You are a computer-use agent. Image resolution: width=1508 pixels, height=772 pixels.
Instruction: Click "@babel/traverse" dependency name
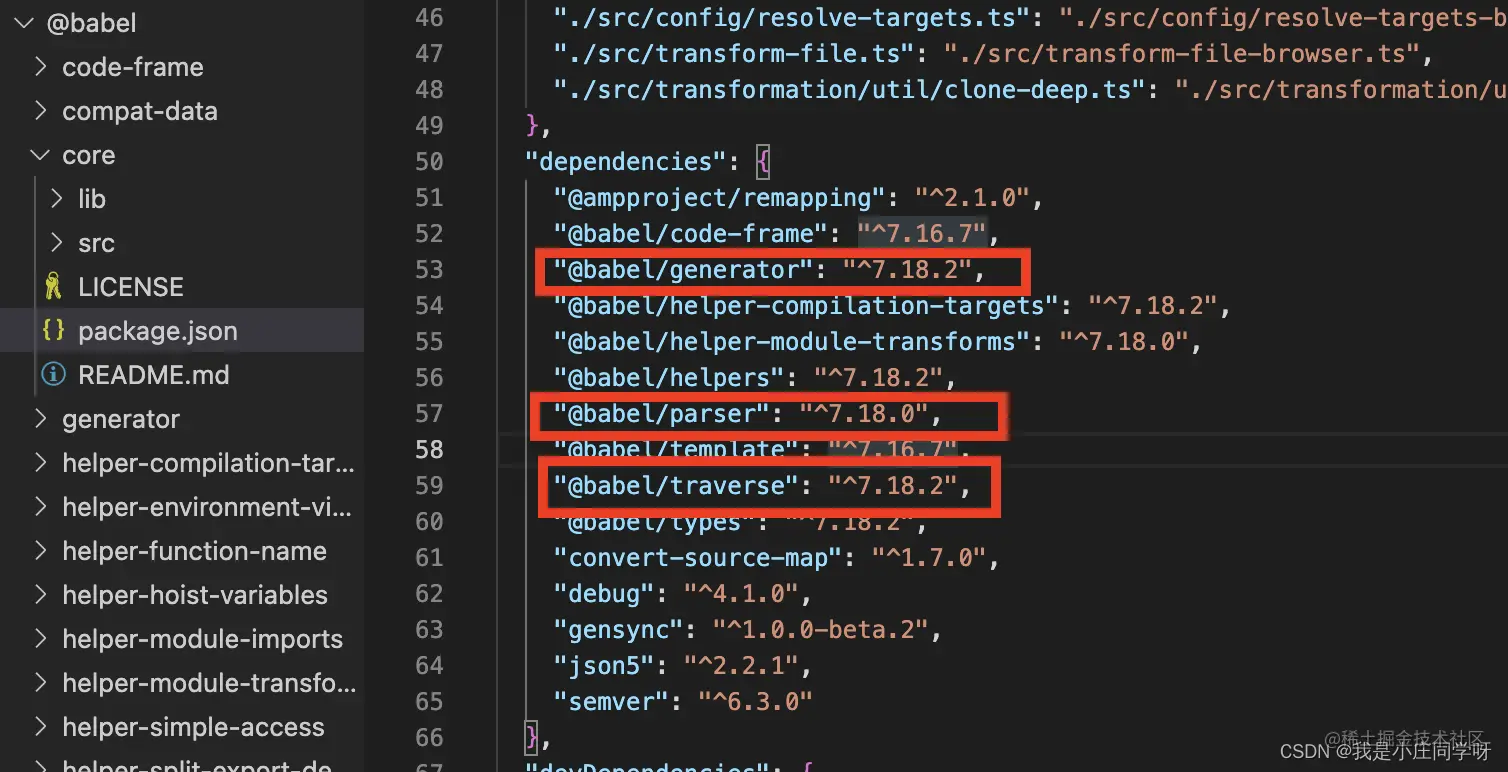coord(677,485)
